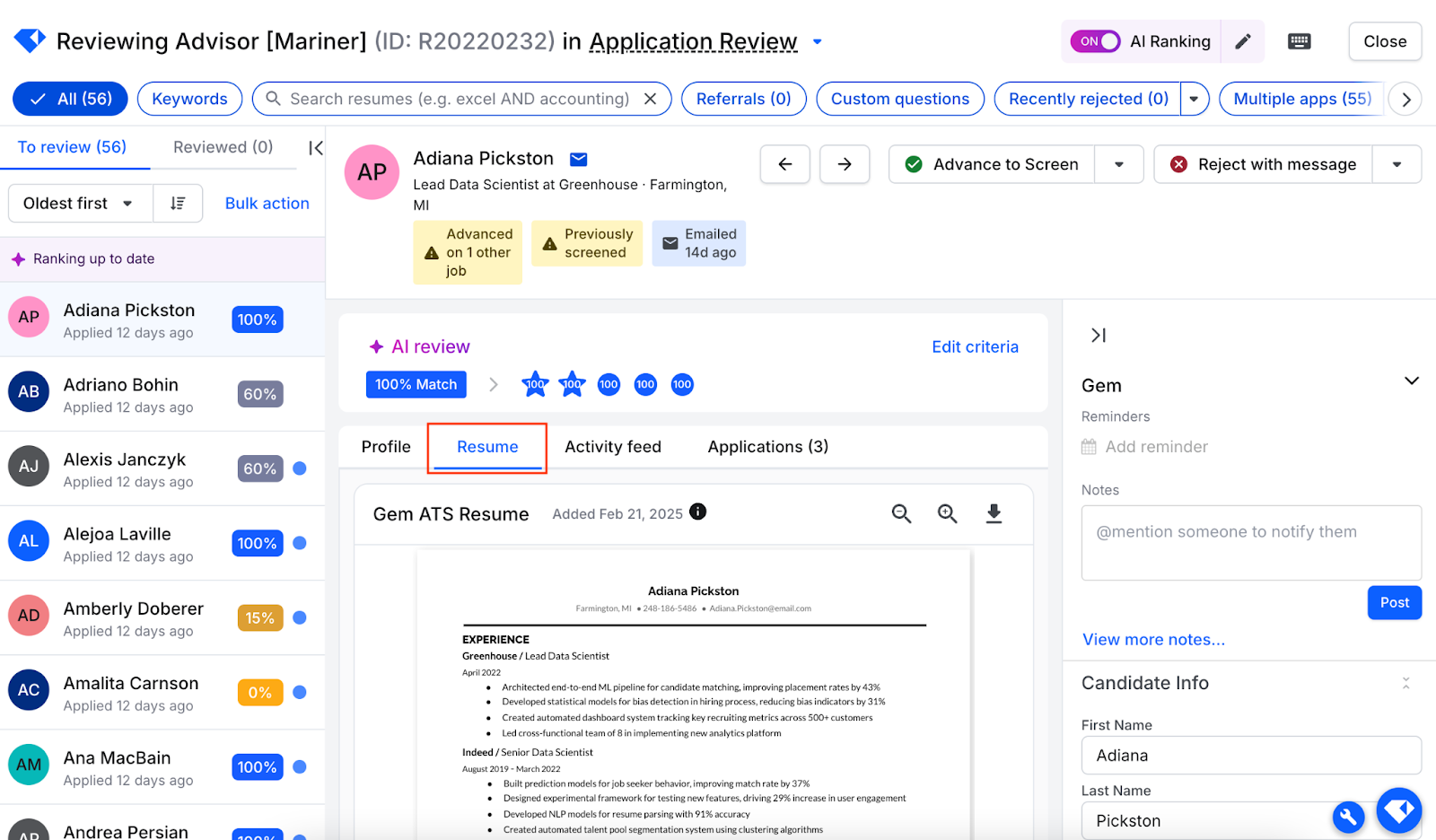
Task: Go to previous candidate arrow
Action: [x=785, y=164]
